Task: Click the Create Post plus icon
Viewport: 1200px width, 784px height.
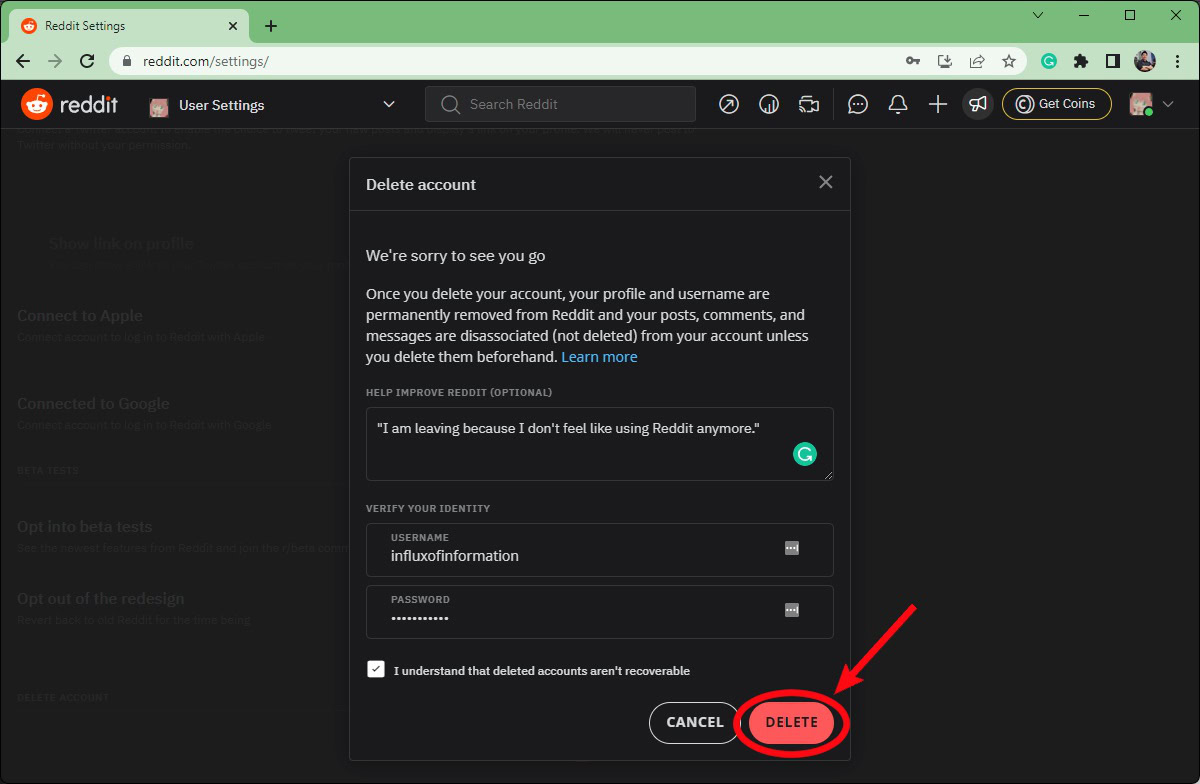Action: click(938, 104)
